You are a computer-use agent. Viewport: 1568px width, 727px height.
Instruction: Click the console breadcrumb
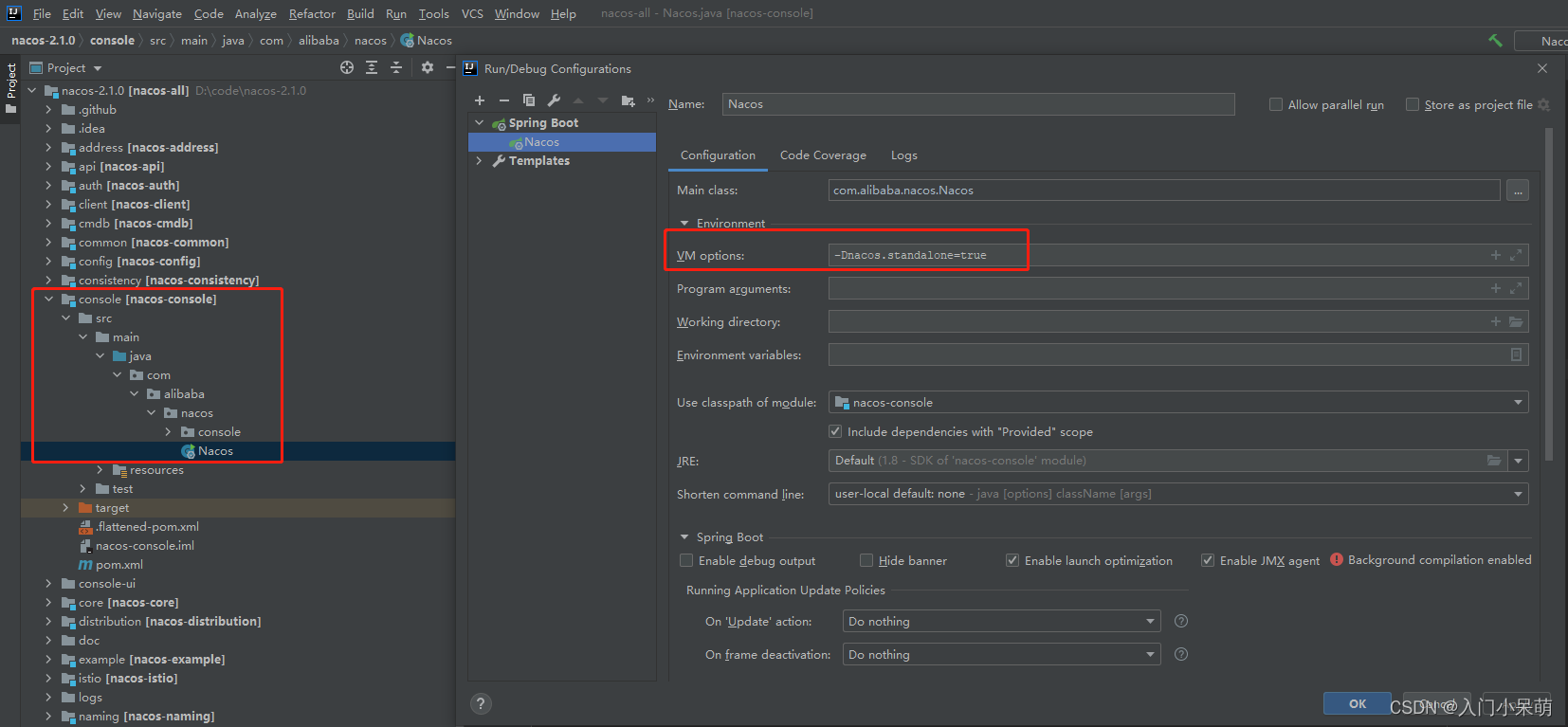tap(112, 40)
